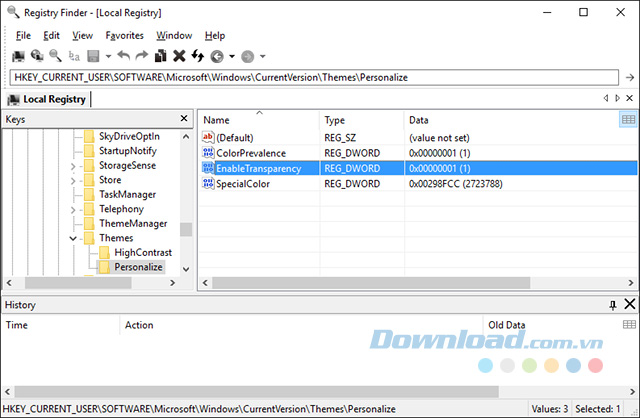
Task: Click the Copy toolbar icon
Action: click(160, 56)
